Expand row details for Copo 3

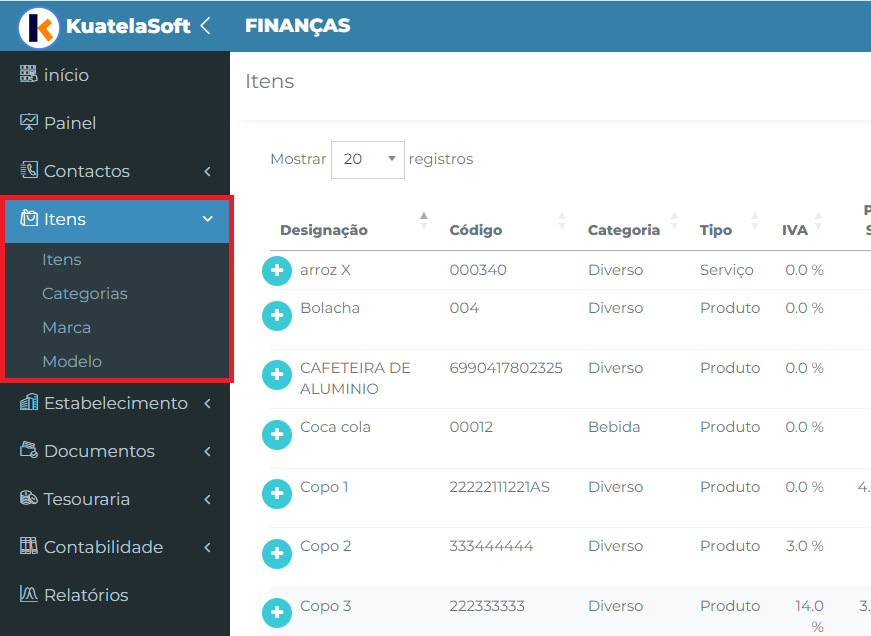(277, 613)
